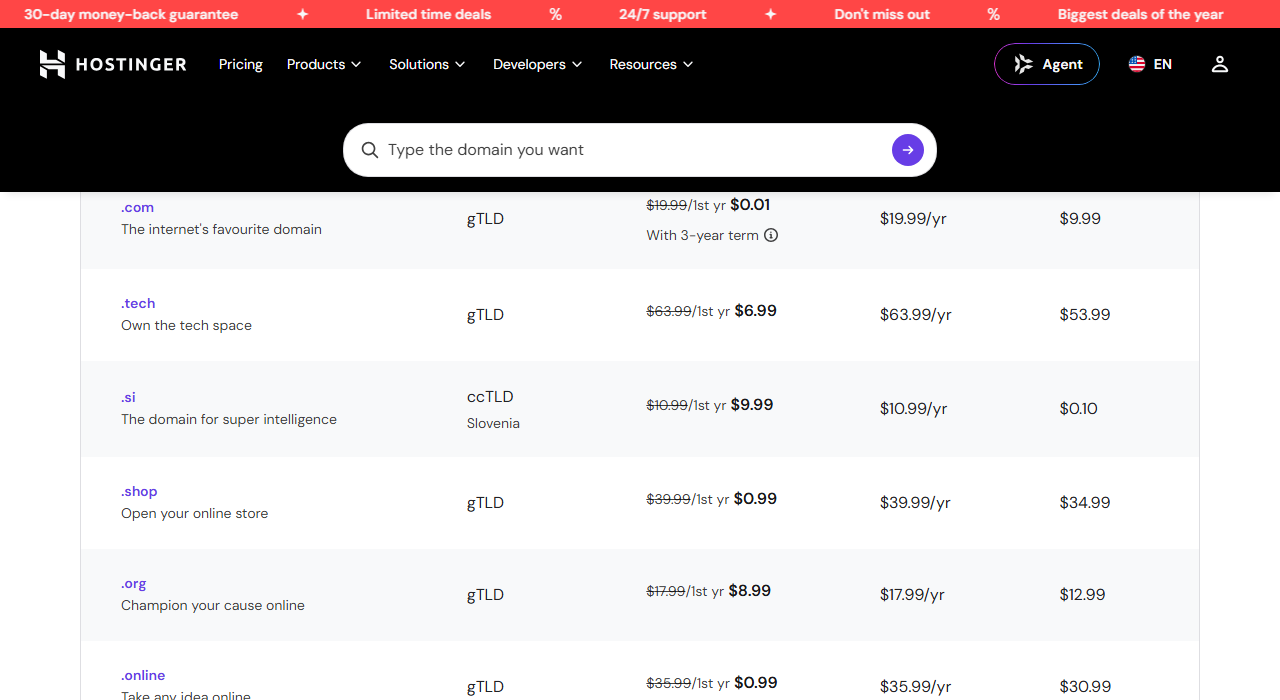Click the $0.01 first-year .com price
The height and width of the screenshot is (700, 1280).
pyautogui.click(x=750, y=204)
